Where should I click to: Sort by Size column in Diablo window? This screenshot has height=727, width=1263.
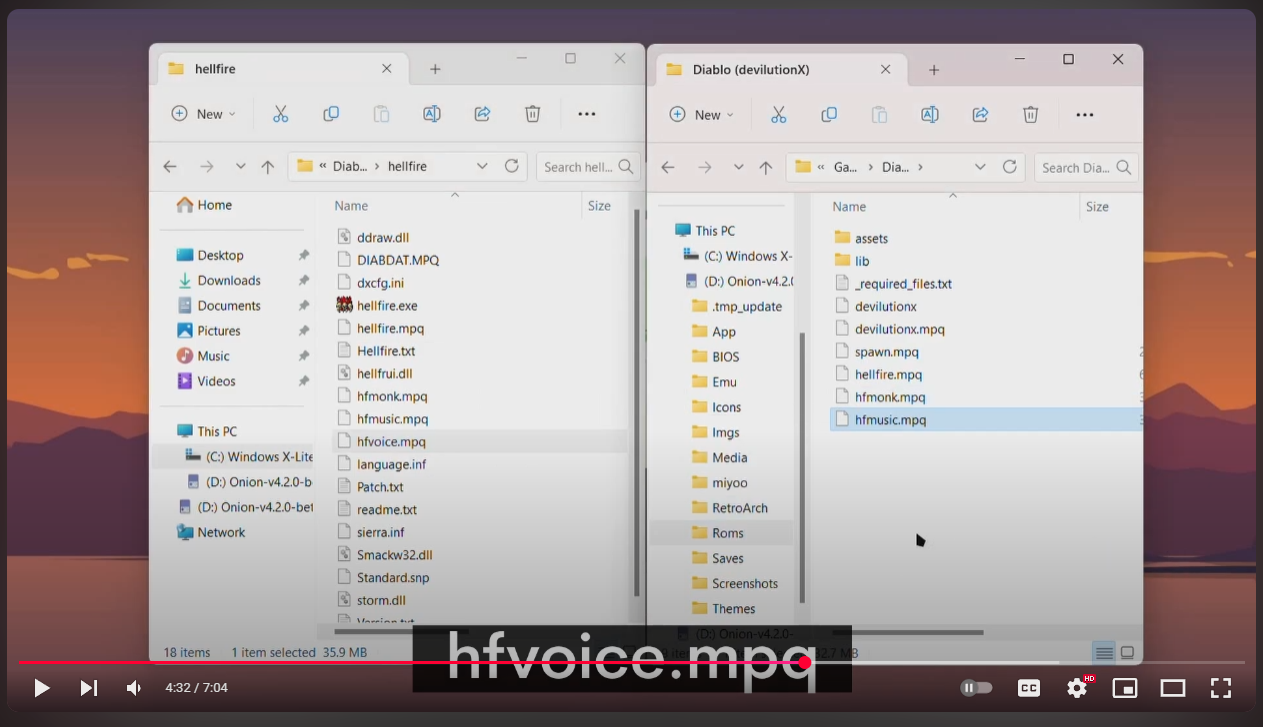[x=1097, y=206]
